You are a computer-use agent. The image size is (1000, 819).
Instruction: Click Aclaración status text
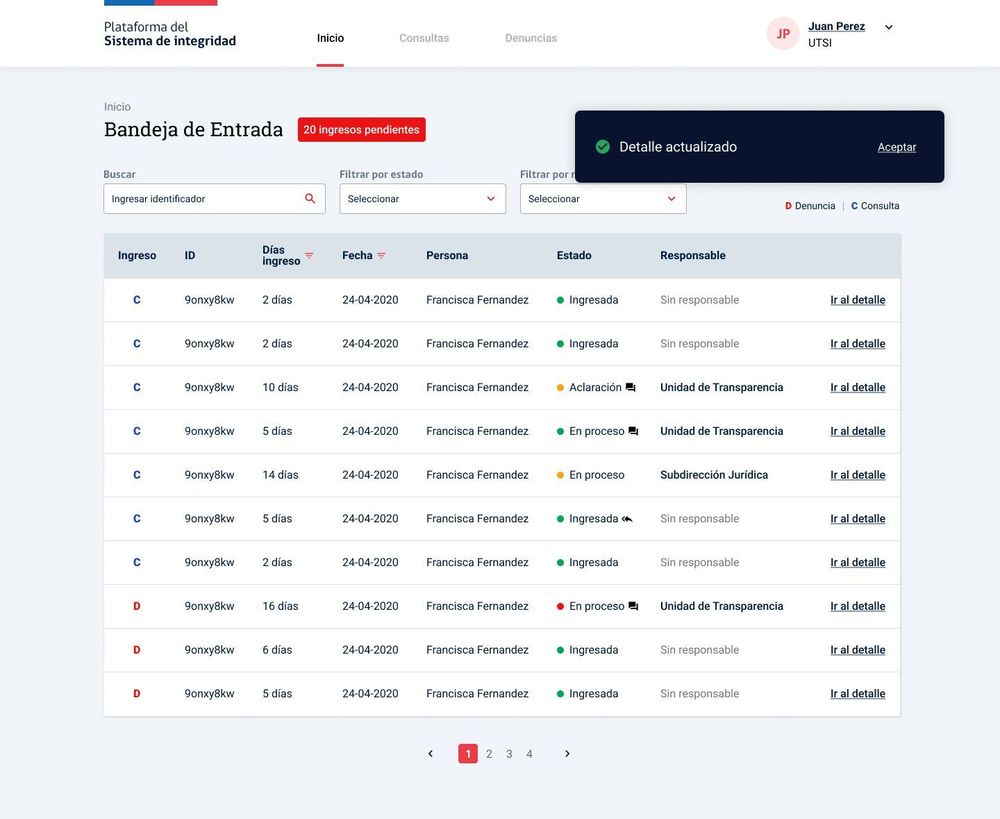[x=595, y=387]
